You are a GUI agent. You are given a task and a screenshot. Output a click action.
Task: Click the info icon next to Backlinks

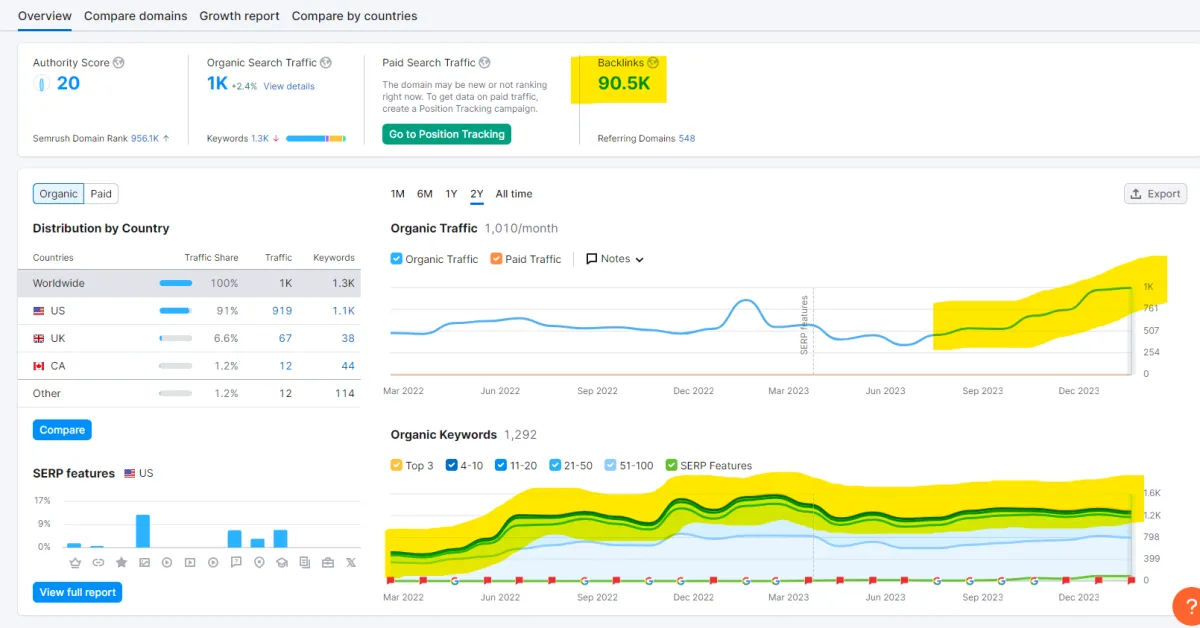click(653, 63)
